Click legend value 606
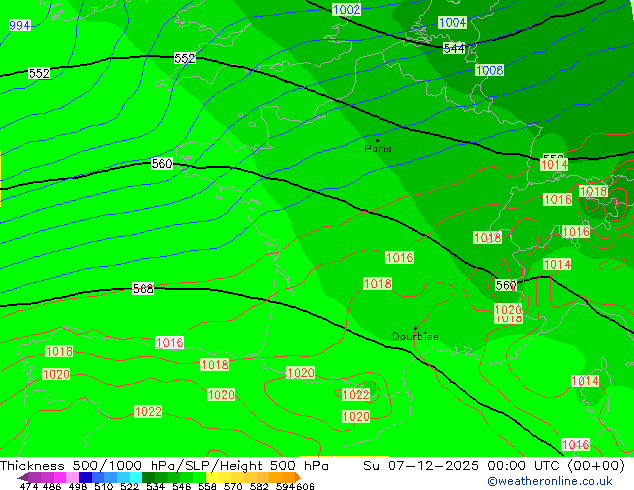 [305, 486]
